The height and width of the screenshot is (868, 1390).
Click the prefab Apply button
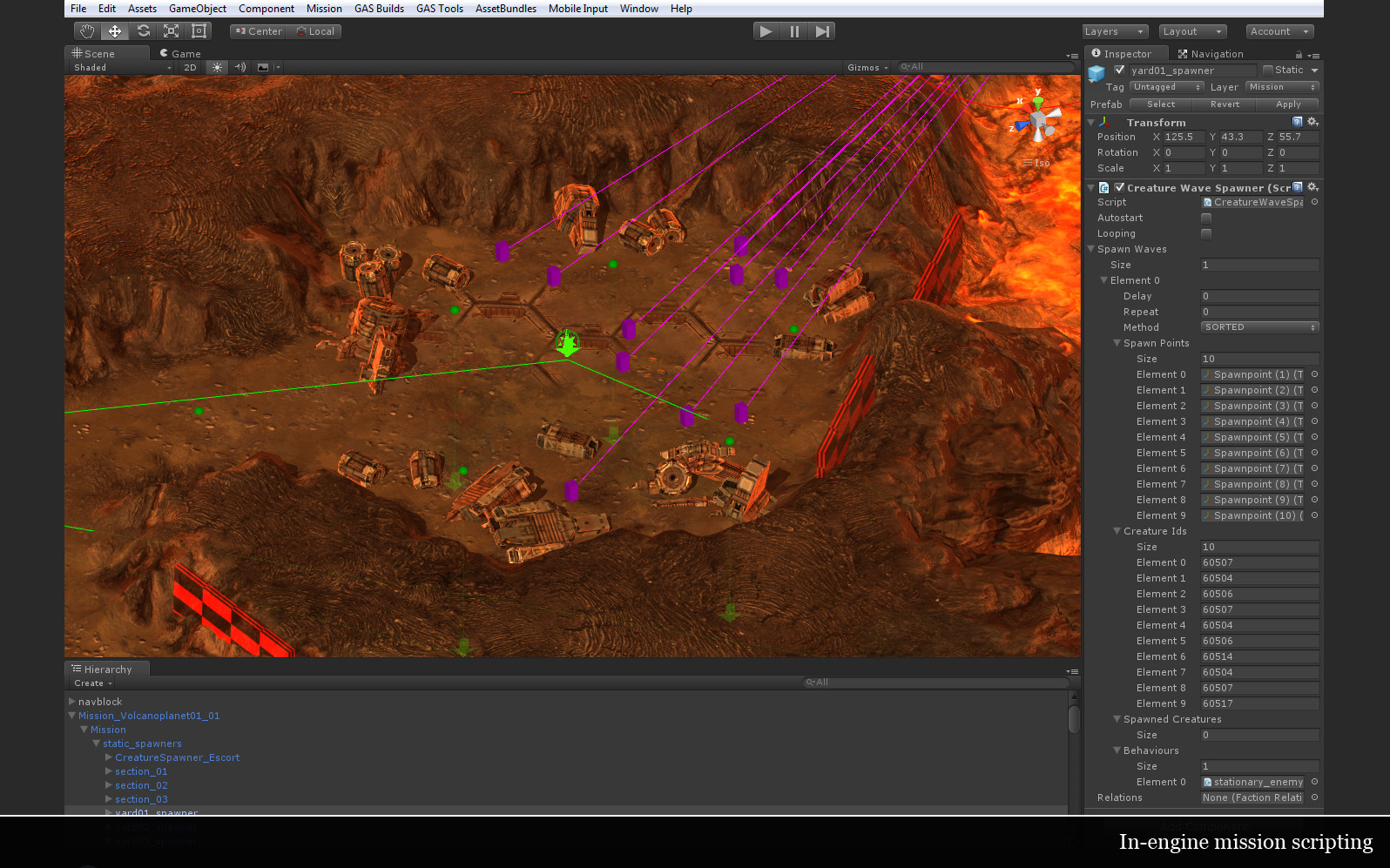coord(1288,104)
